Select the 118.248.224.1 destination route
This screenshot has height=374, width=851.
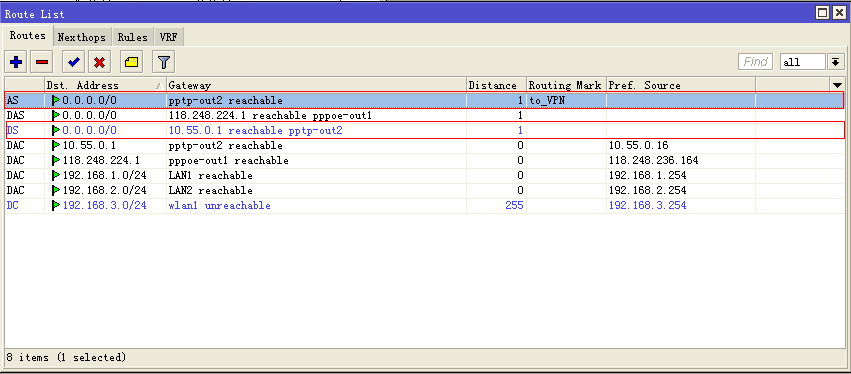424,161
